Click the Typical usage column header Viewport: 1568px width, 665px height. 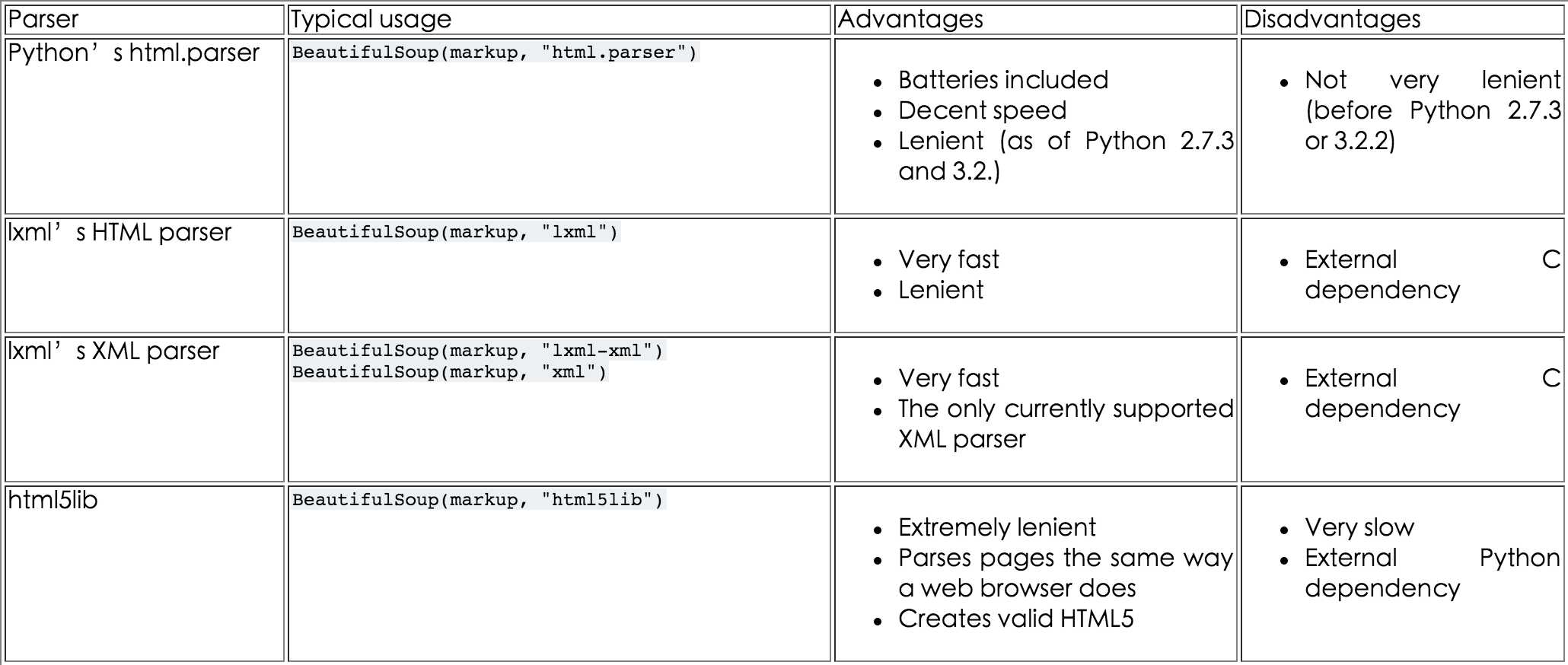pyautogui.click(x=371, y=19)
